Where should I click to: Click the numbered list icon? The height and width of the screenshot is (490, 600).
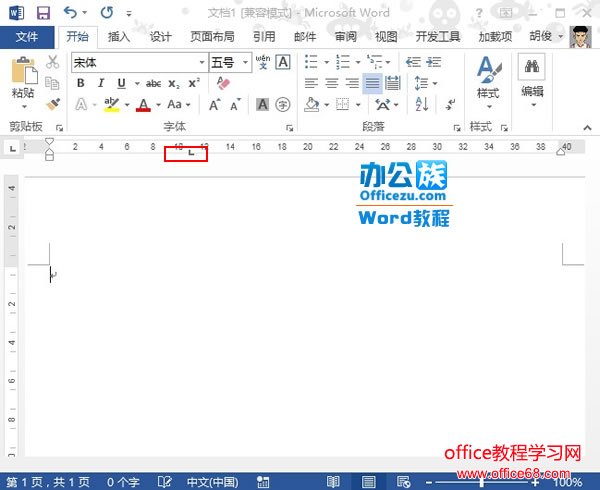click(342, 62)
